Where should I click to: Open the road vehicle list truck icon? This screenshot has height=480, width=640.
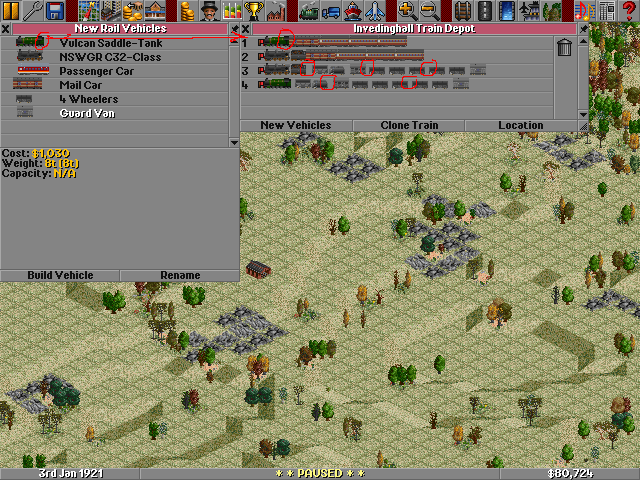(x=331, y=11)
